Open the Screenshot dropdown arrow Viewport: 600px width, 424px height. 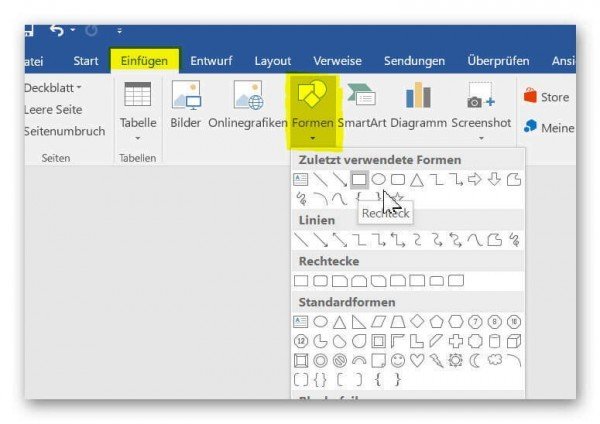(x=481, y=138)
